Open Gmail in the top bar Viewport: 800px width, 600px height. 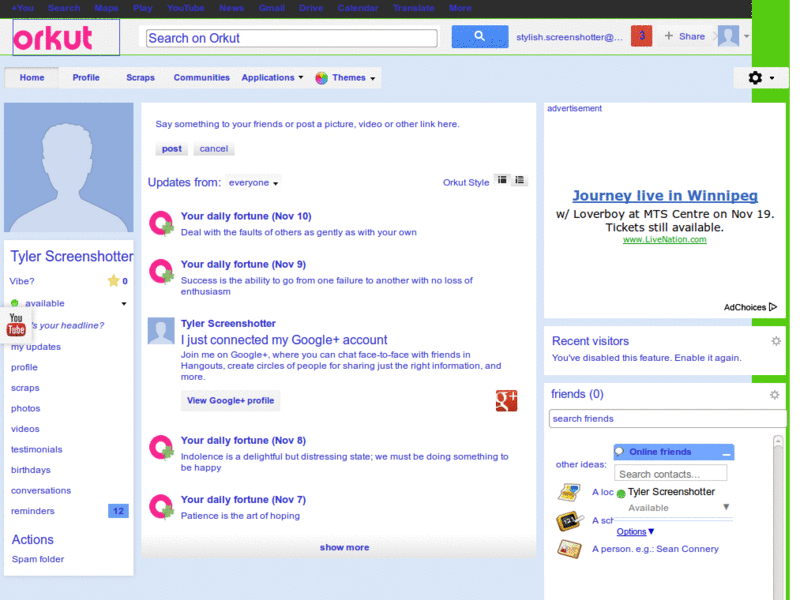271,8
